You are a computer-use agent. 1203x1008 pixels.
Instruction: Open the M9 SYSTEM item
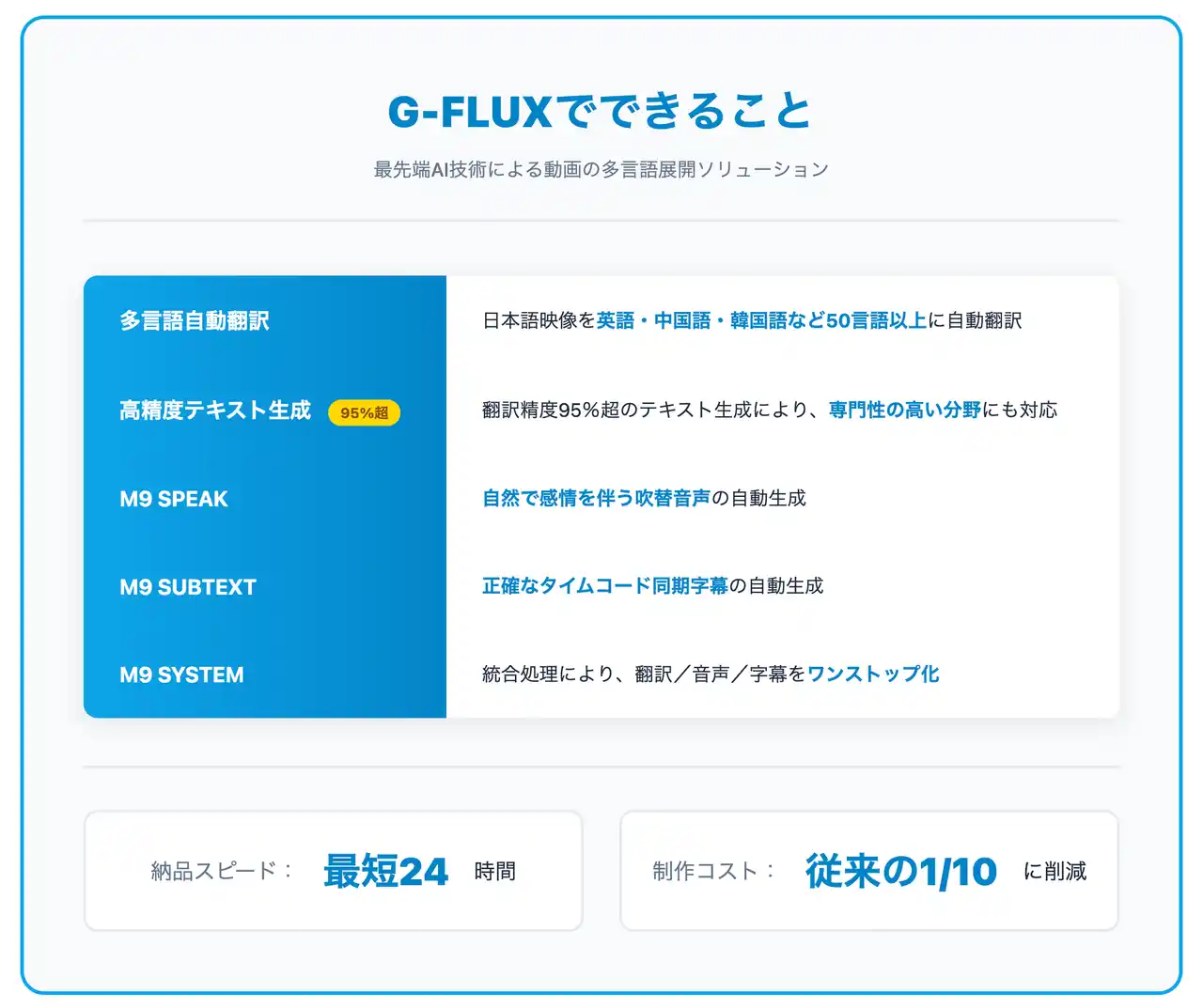[181, 675]
